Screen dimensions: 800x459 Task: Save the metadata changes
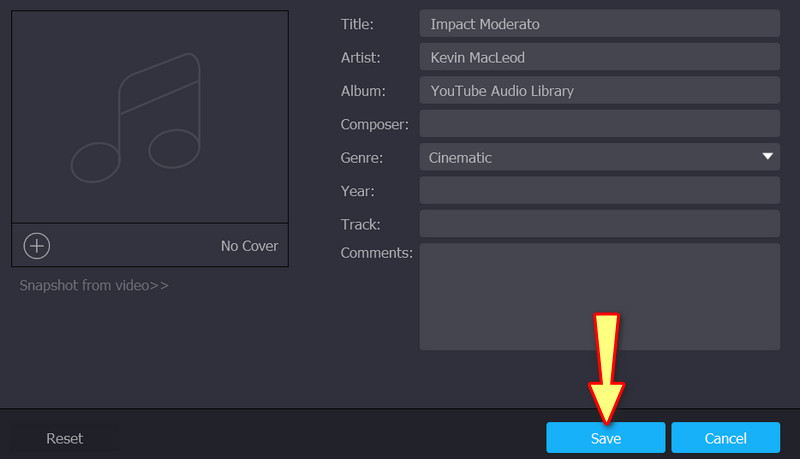pos(605,438)
